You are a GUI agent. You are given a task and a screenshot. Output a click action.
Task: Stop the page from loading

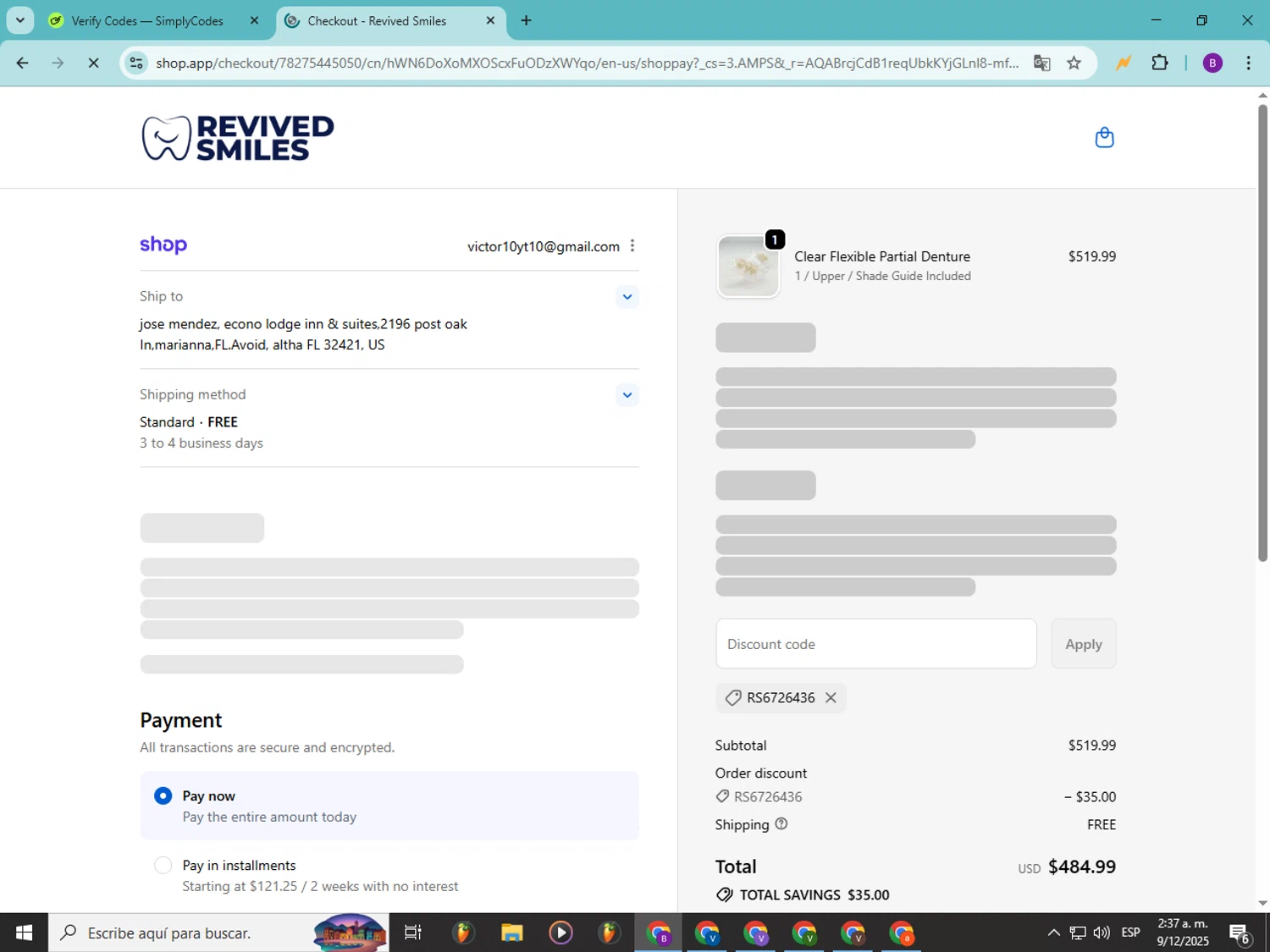pos(93,63)
